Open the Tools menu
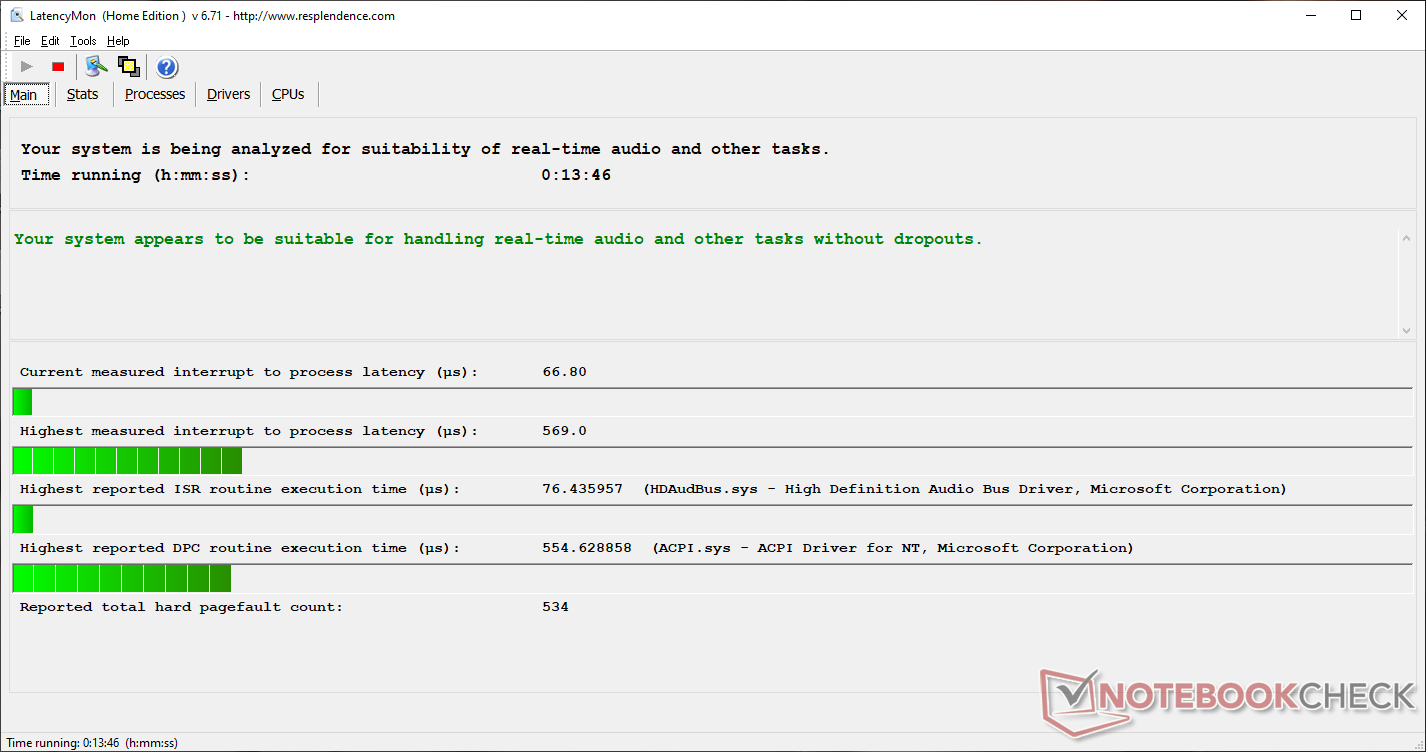This screenshot has height=752, width=1426. coord(83,41)
